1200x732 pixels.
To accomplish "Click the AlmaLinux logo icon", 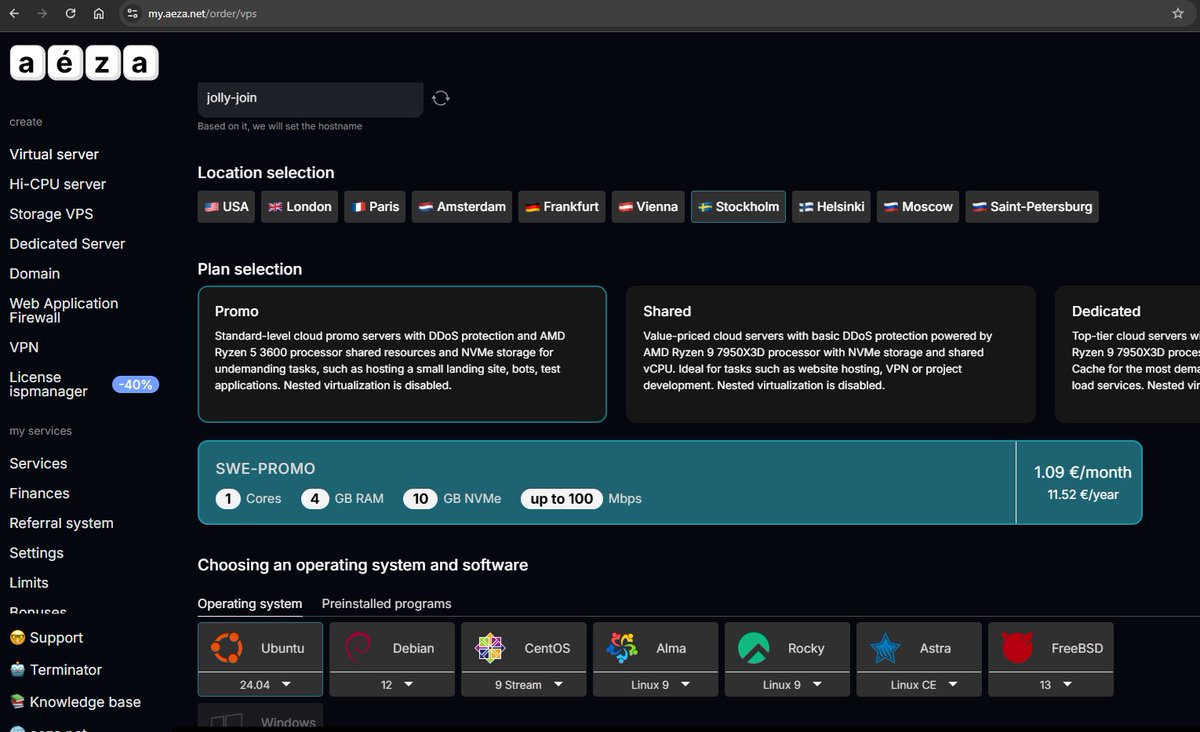I will pos(622,648).
